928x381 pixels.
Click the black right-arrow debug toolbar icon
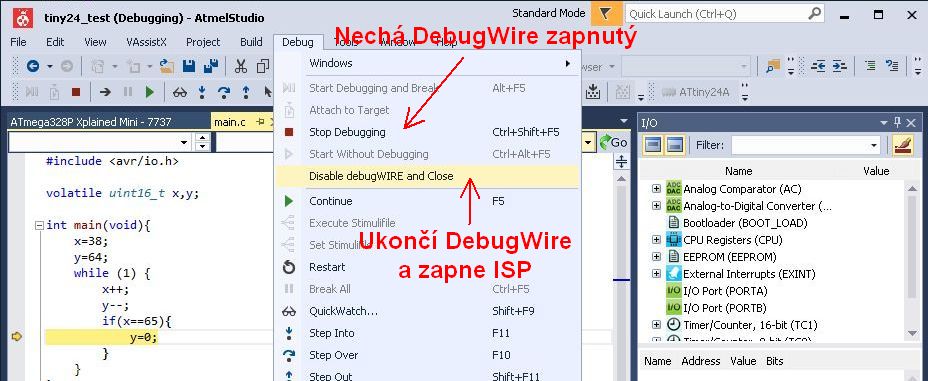(x=105, y=92)
